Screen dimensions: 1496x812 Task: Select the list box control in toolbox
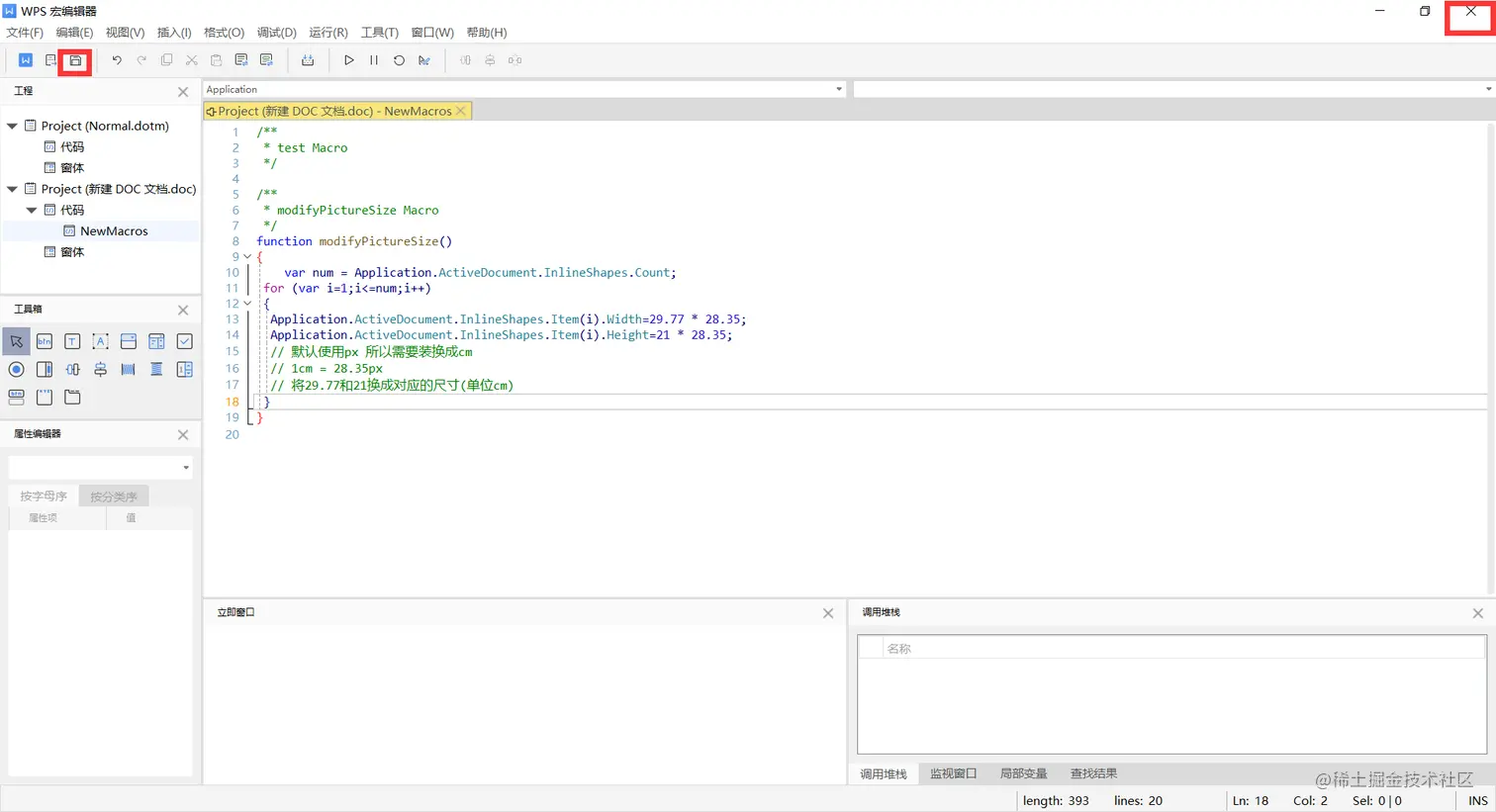[156, 341]
